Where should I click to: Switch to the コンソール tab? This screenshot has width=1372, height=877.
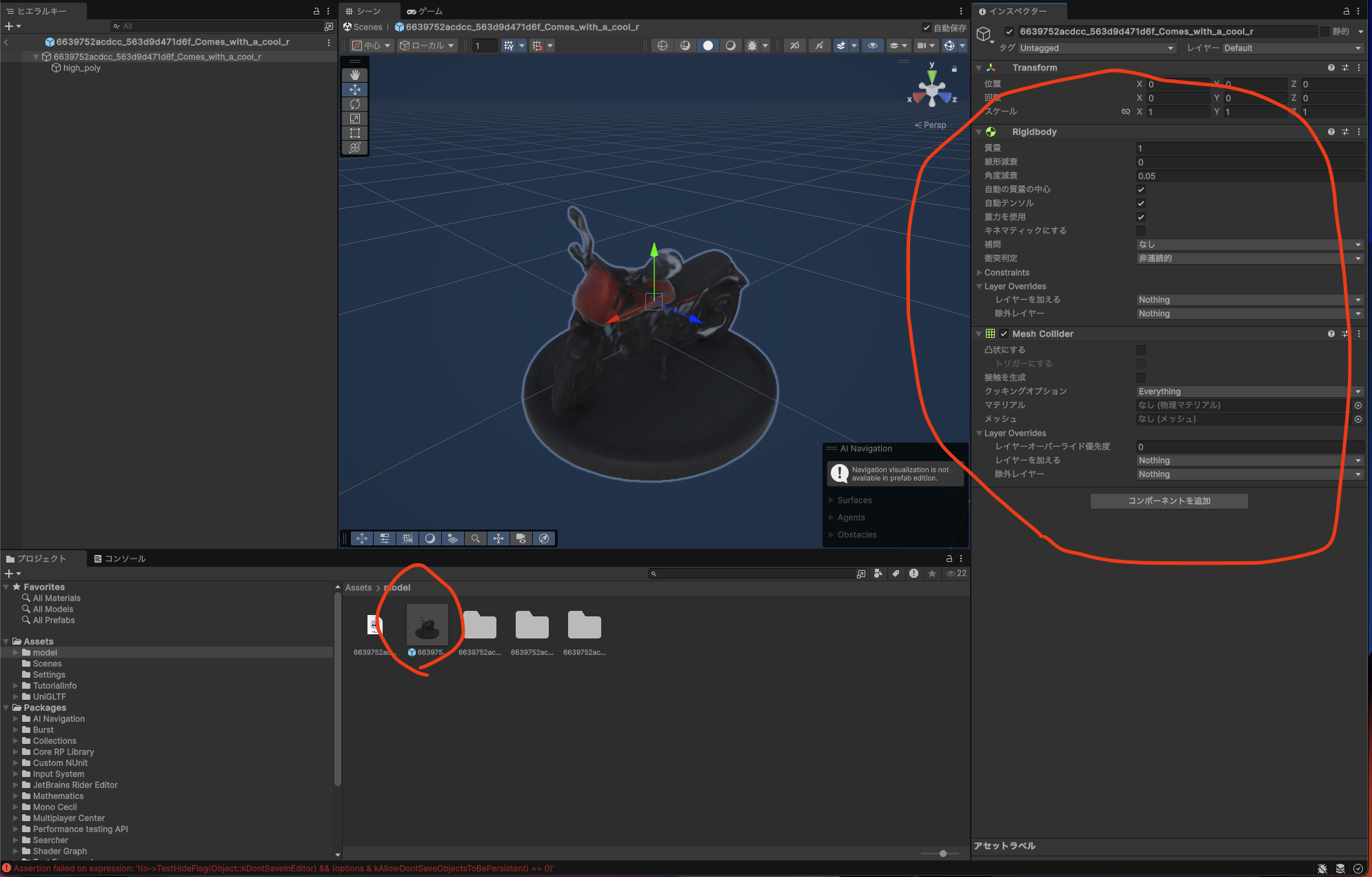click(121, 558)
